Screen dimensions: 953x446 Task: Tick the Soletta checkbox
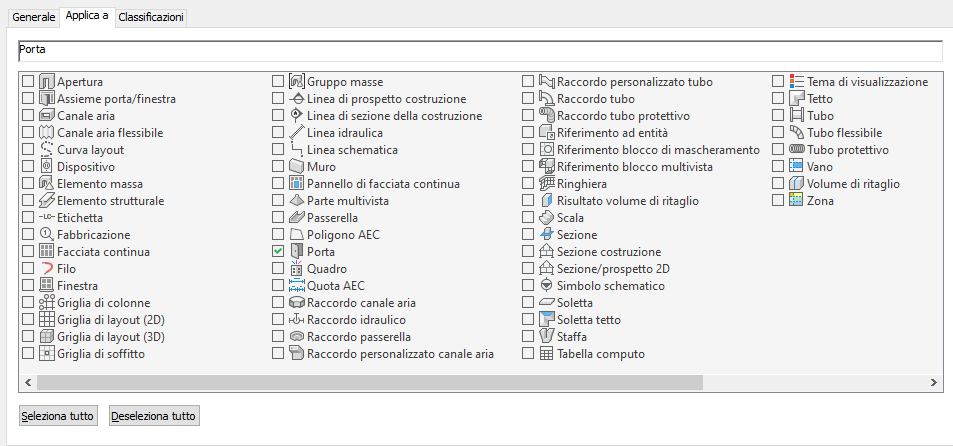(528, 303)
